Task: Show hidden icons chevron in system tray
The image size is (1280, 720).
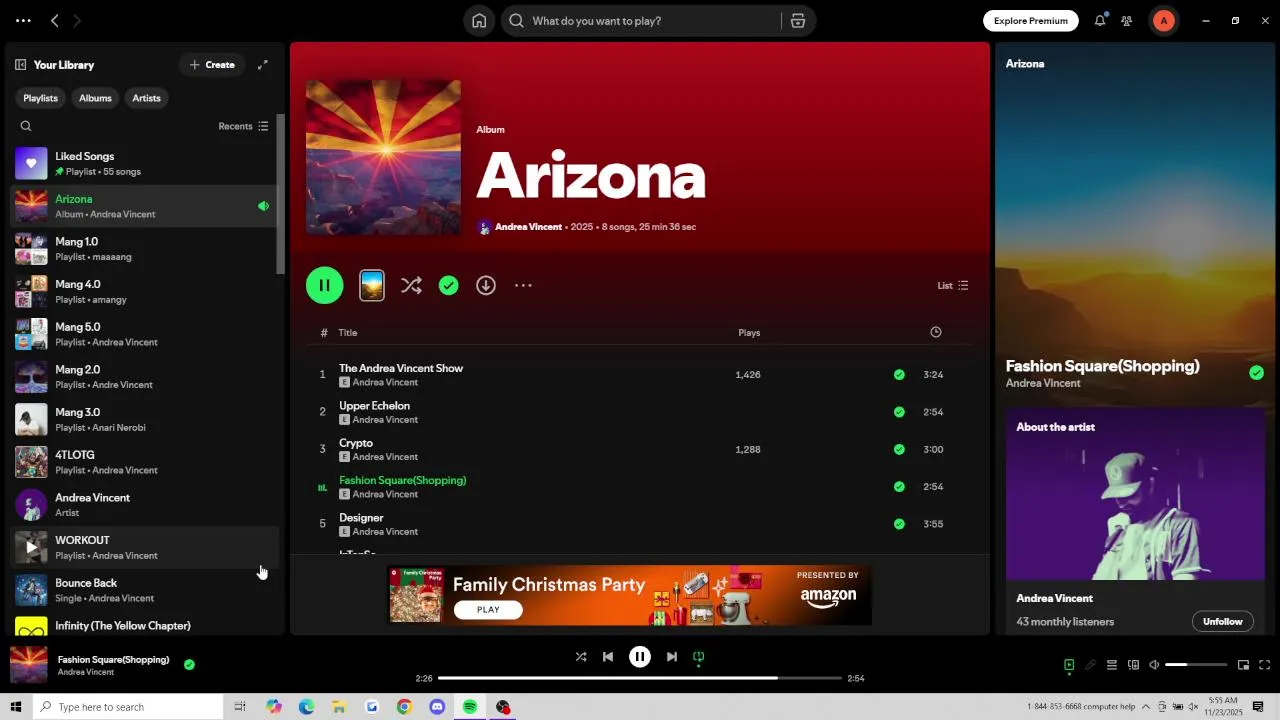Action: pyautogui.click(x=1146, y=707)
